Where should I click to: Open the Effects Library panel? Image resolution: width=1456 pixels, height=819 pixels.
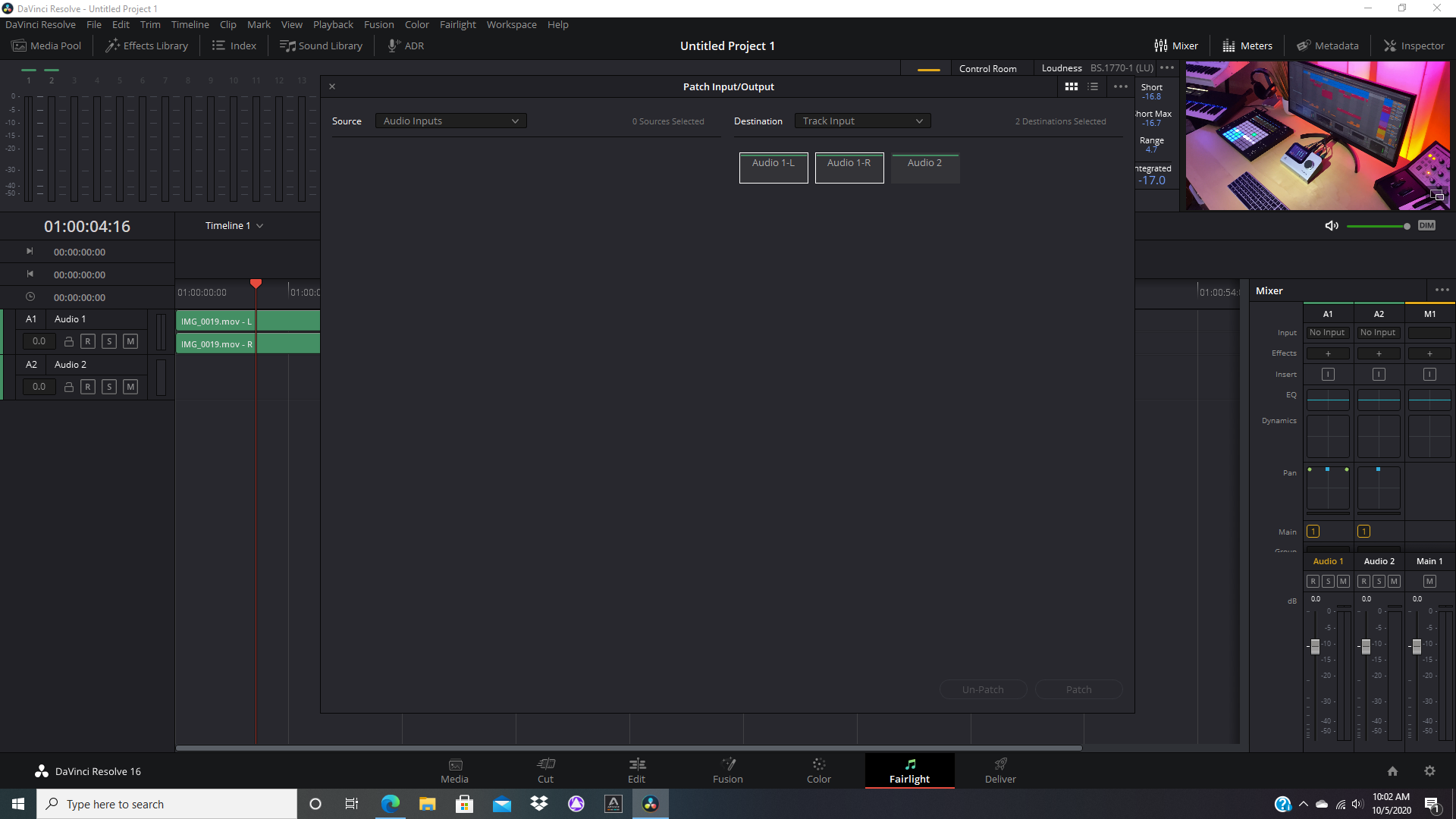pyautogui.click(x=146, y=45)
